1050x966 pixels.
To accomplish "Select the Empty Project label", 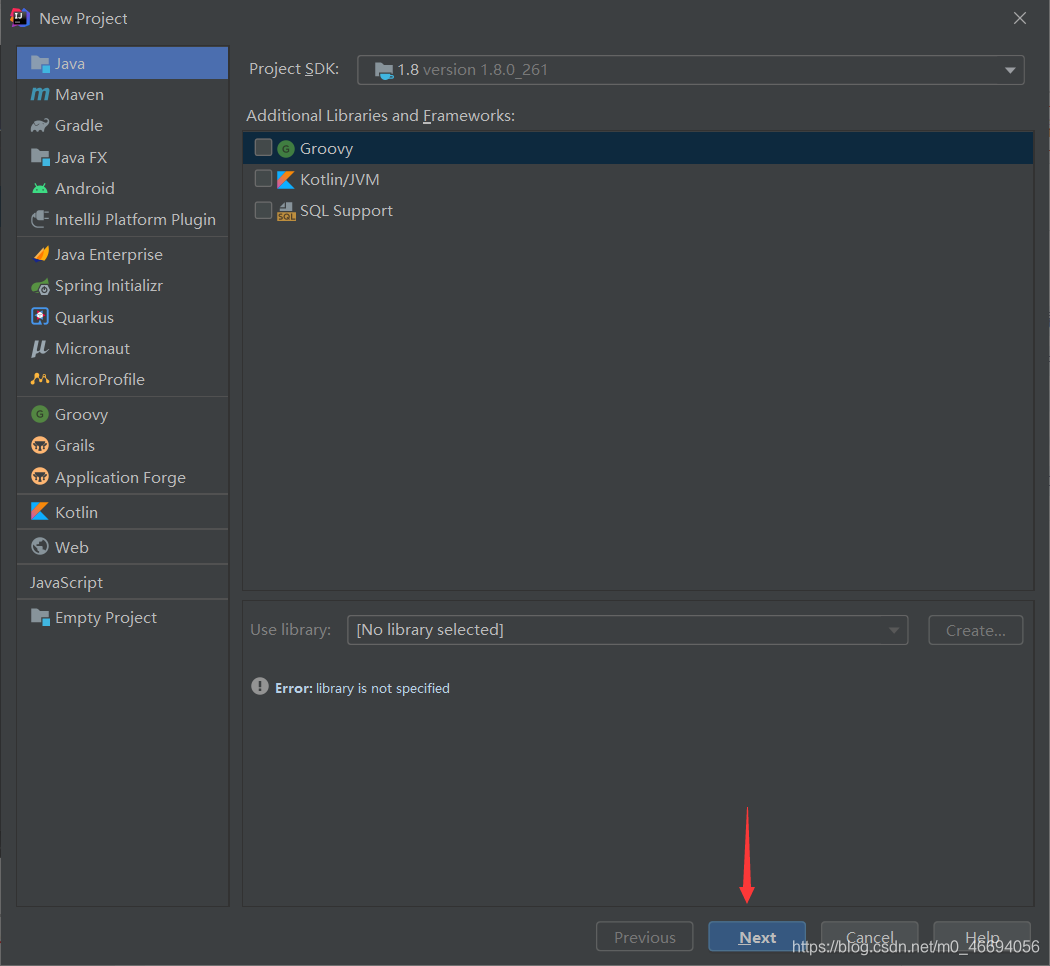I will click(x=106, y=617).
